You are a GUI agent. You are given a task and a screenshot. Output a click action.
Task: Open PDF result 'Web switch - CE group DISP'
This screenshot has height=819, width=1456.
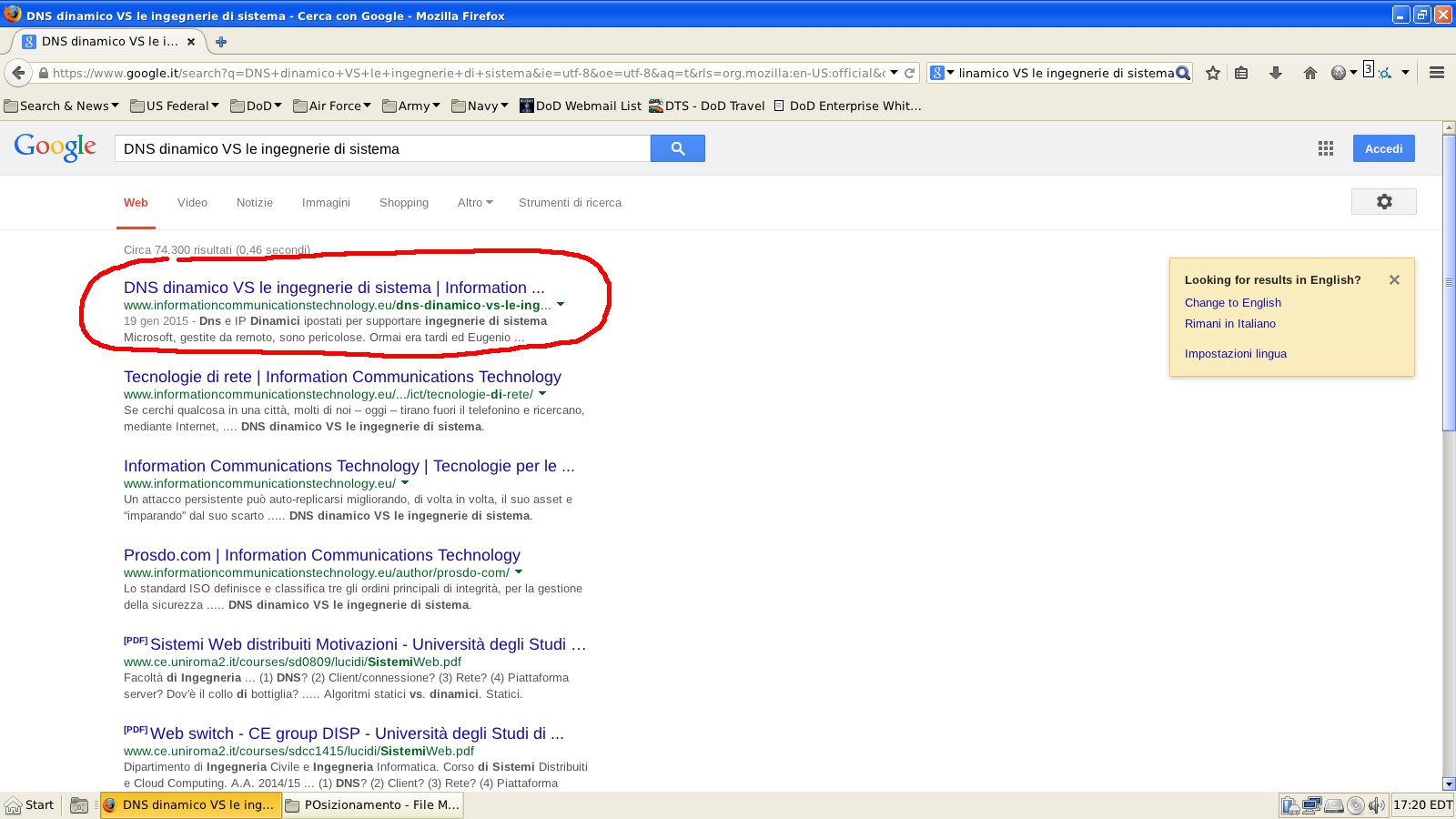tap(357, 733)
